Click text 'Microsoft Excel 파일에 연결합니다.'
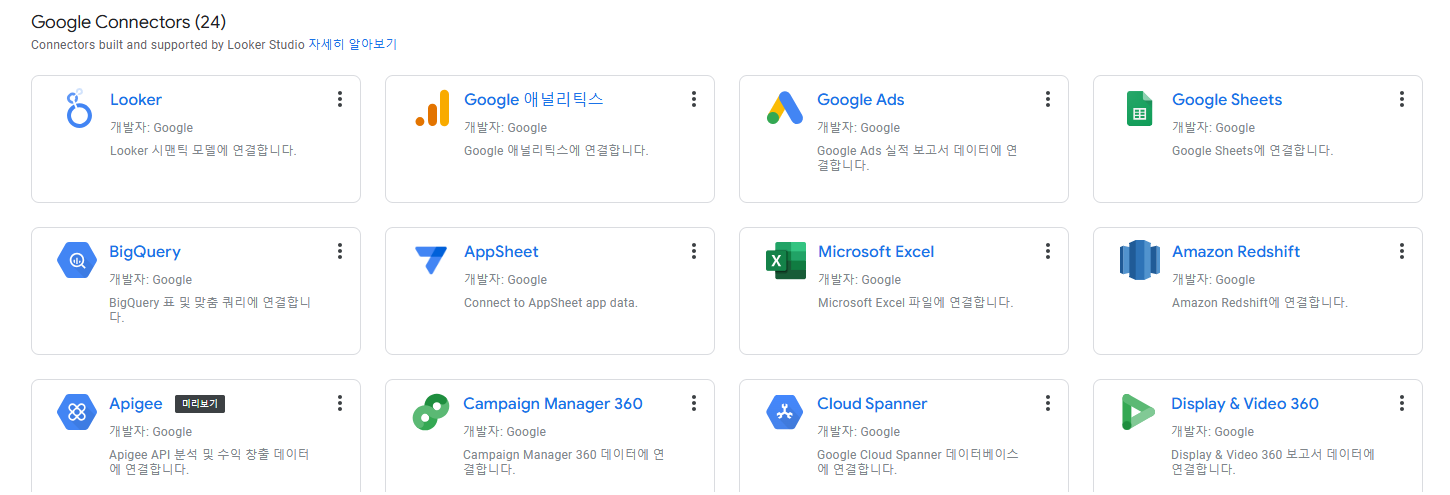This screenshot has width=1450, height=495. pyautogui.click(x=915, y=302)
